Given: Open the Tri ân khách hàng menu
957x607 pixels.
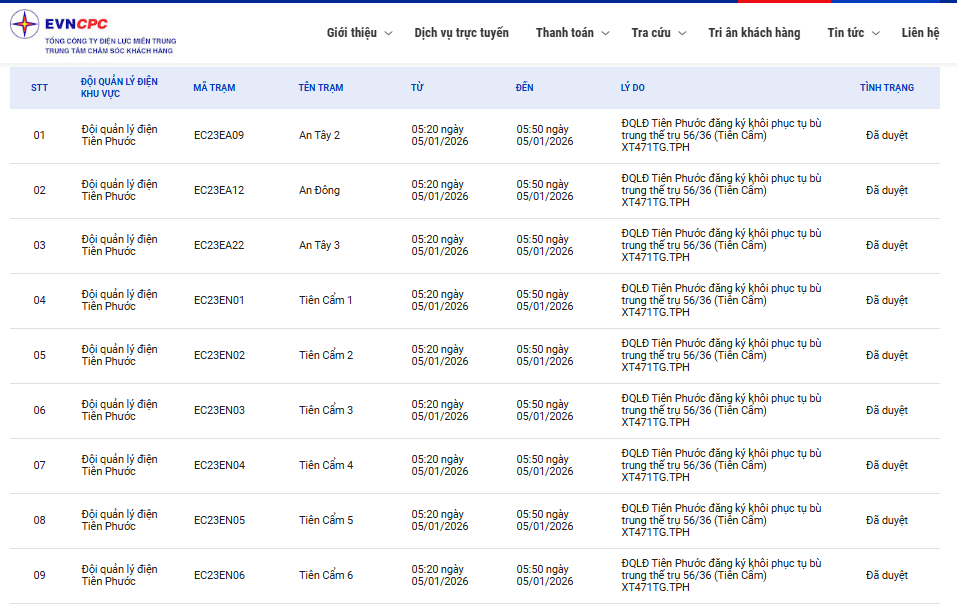Looking at the screenshot, I should click(x=754, y=33).
